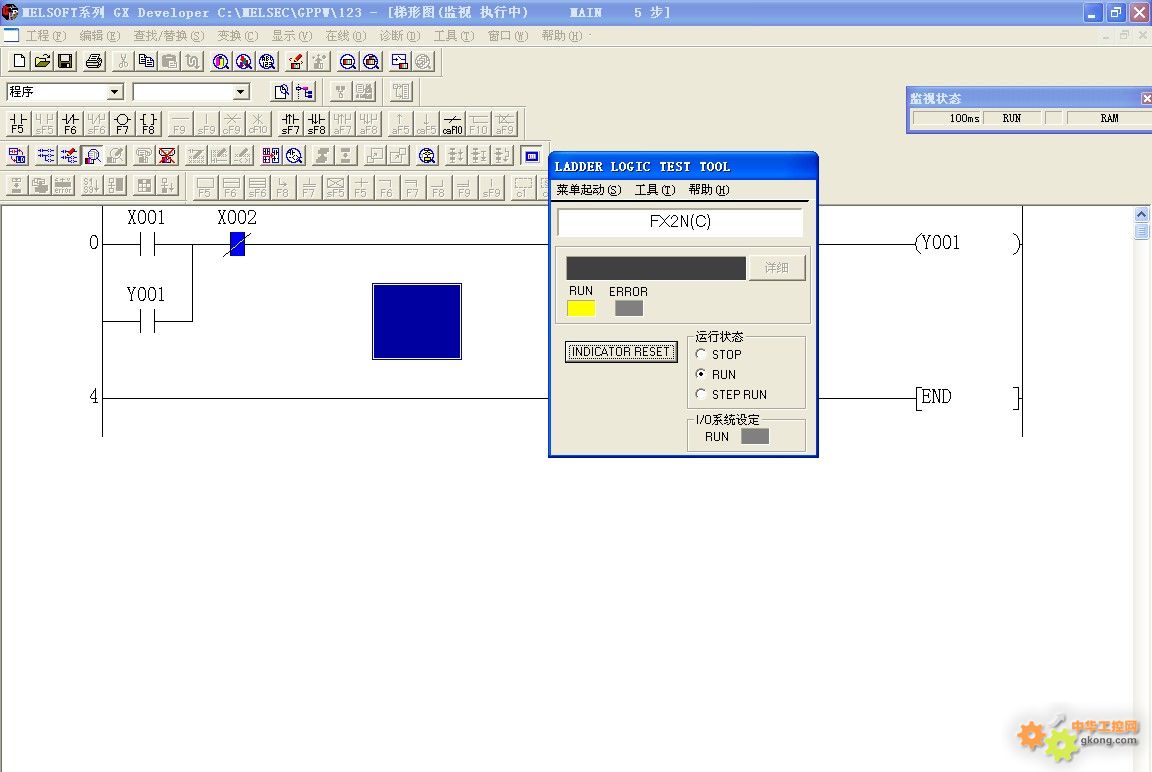The height and width of the screenshot is (772, 1152).
Task: Open 菜单起动(S) in Ladder Logic Test Tool
Action: pyautogui.click(x=588, y=190)
